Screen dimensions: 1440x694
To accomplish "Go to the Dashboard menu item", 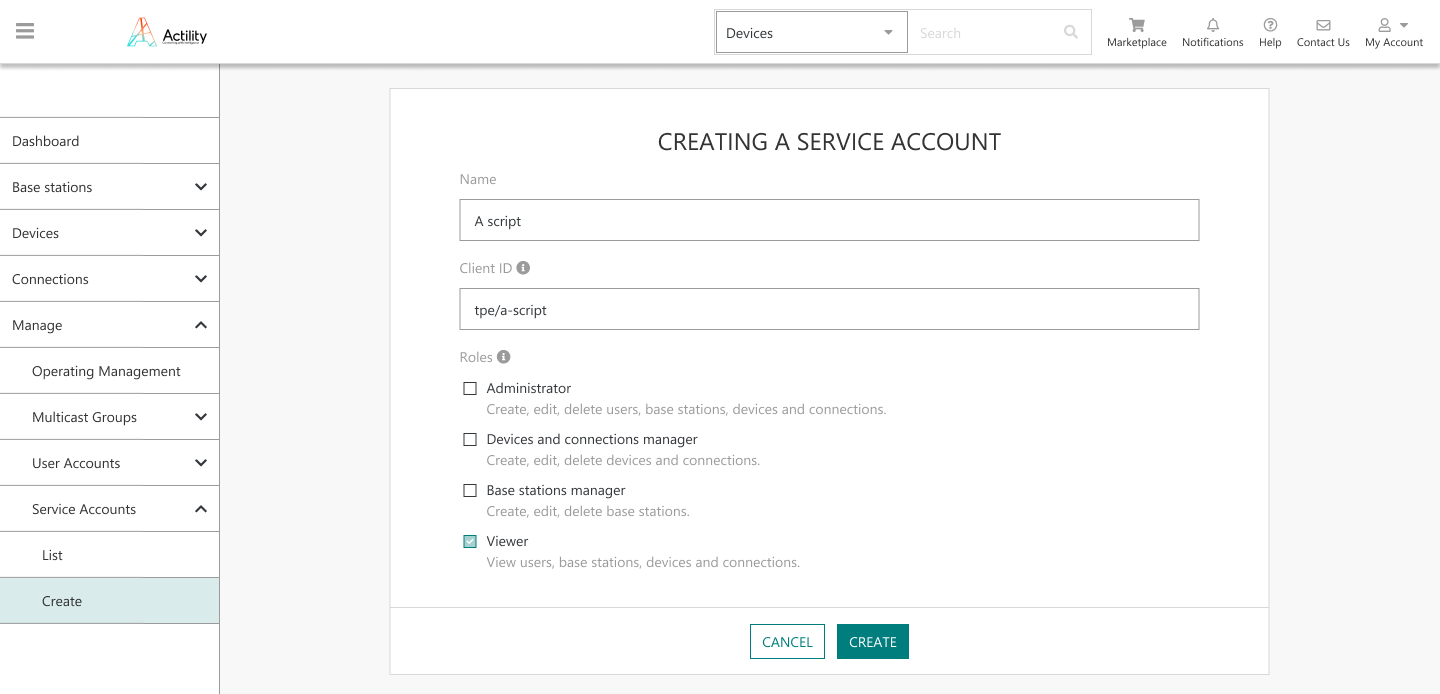I will (x=46, y=141).
